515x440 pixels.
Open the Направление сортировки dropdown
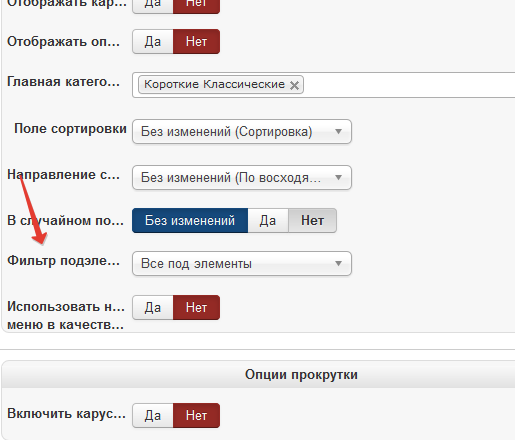(x=242, y=177)
